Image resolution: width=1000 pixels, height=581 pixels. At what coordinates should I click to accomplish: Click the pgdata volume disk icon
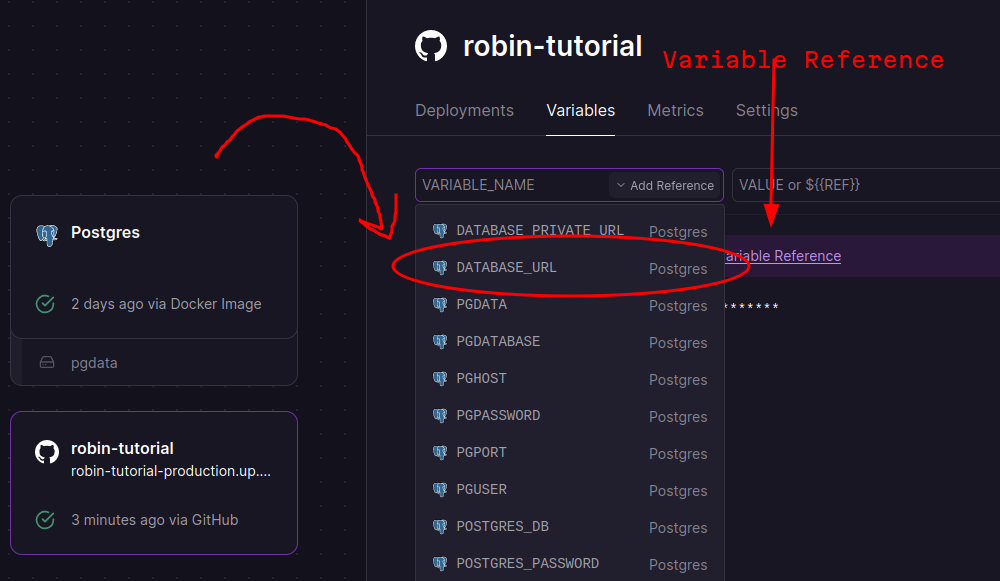46,363
